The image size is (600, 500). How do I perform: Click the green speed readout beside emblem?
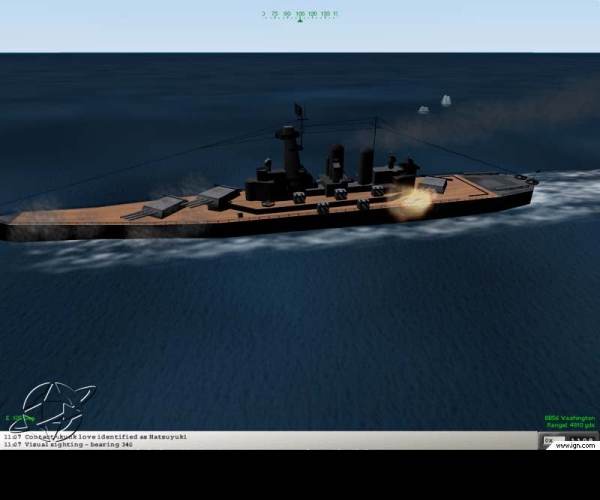tap(20, 418)
